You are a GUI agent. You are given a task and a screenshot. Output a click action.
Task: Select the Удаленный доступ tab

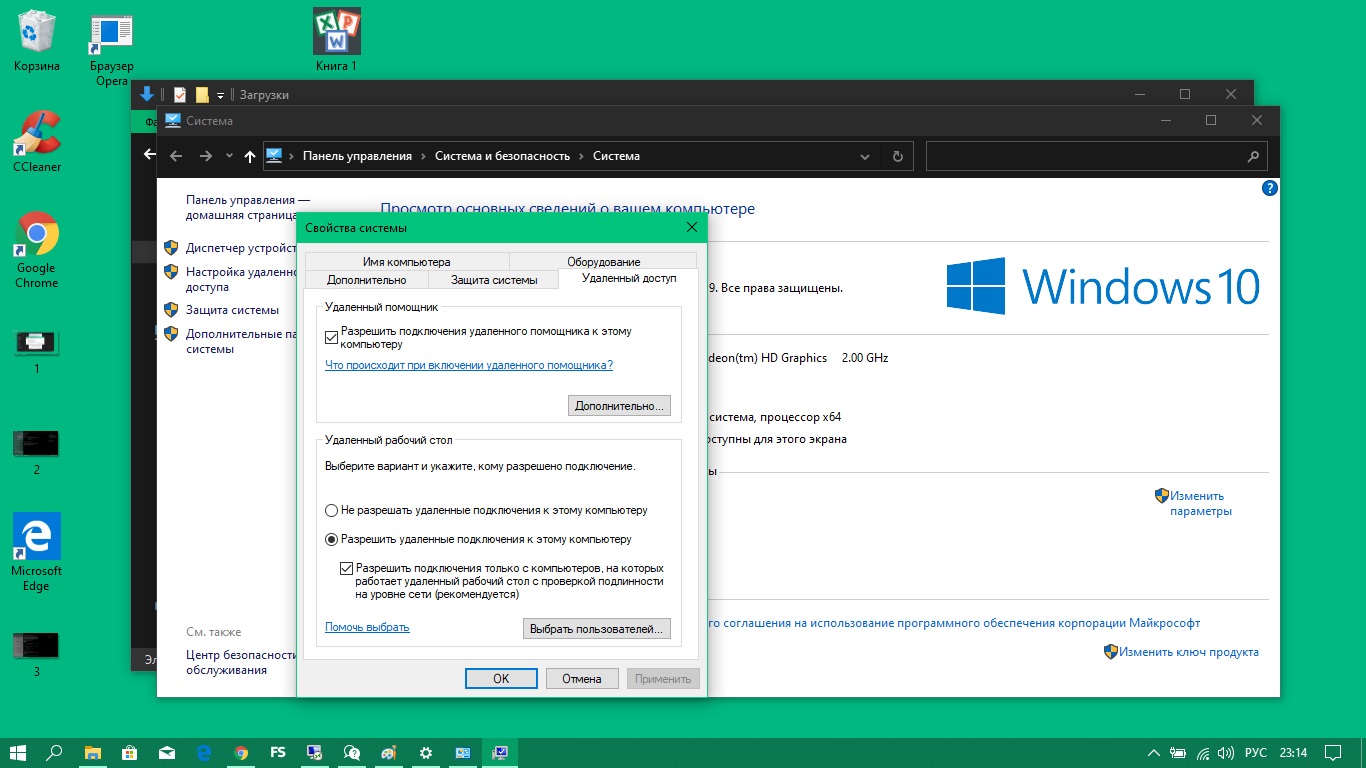pyautogui.click(x=629, y=278)
